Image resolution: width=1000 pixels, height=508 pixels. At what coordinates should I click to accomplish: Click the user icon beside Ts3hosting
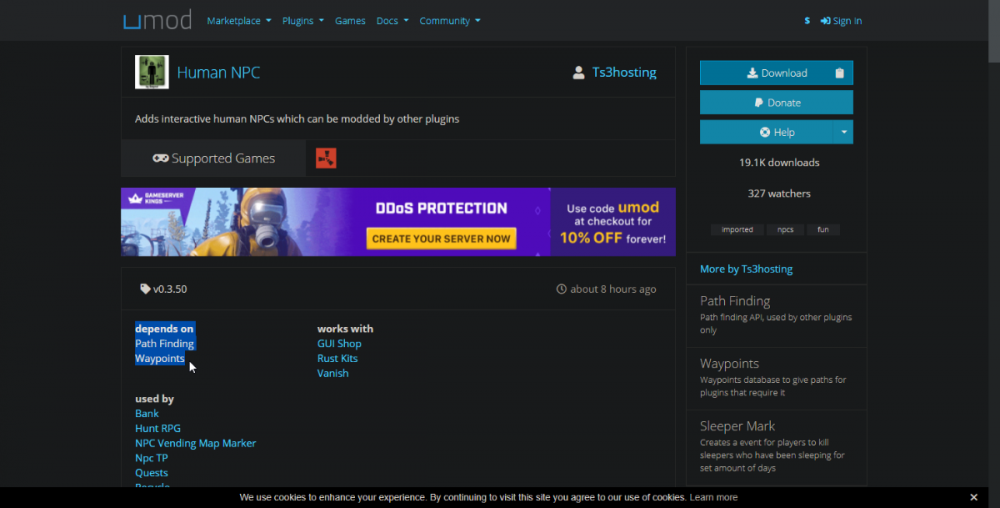point(578,73)
